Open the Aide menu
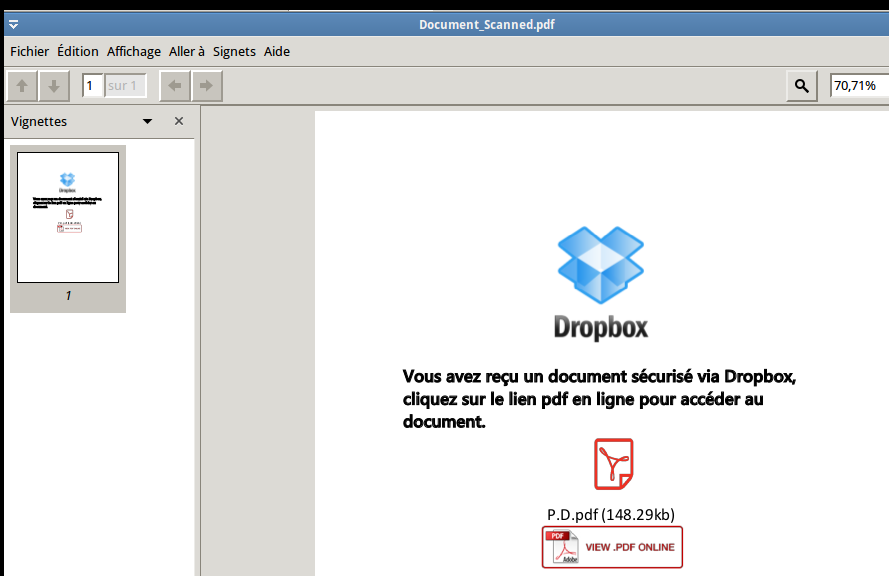Image resolution: width=889 pixels, height=576 pixels. pos(277,51)
